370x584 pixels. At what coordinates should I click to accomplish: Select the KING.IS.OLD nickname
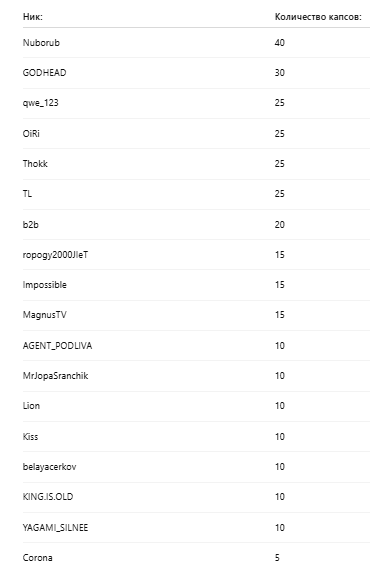point(48,496)
